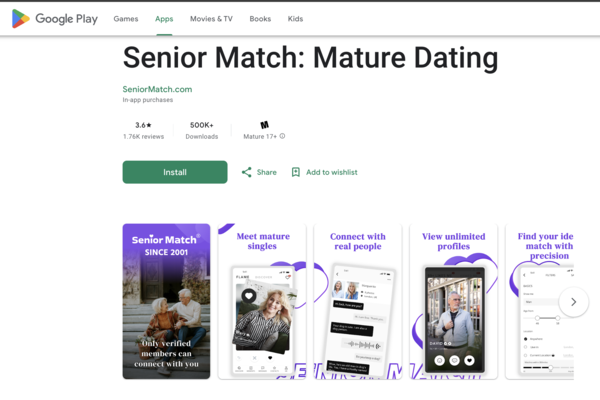Open the Find your ideal match screenshot

540,301
